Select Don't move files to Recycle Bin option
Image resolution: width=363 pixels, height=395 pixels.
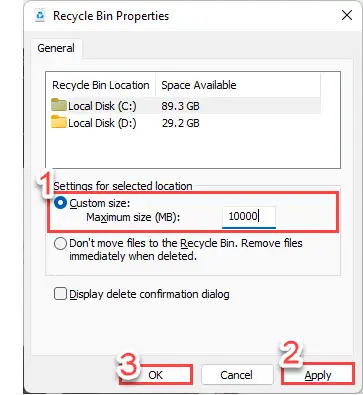coord(60,244)
